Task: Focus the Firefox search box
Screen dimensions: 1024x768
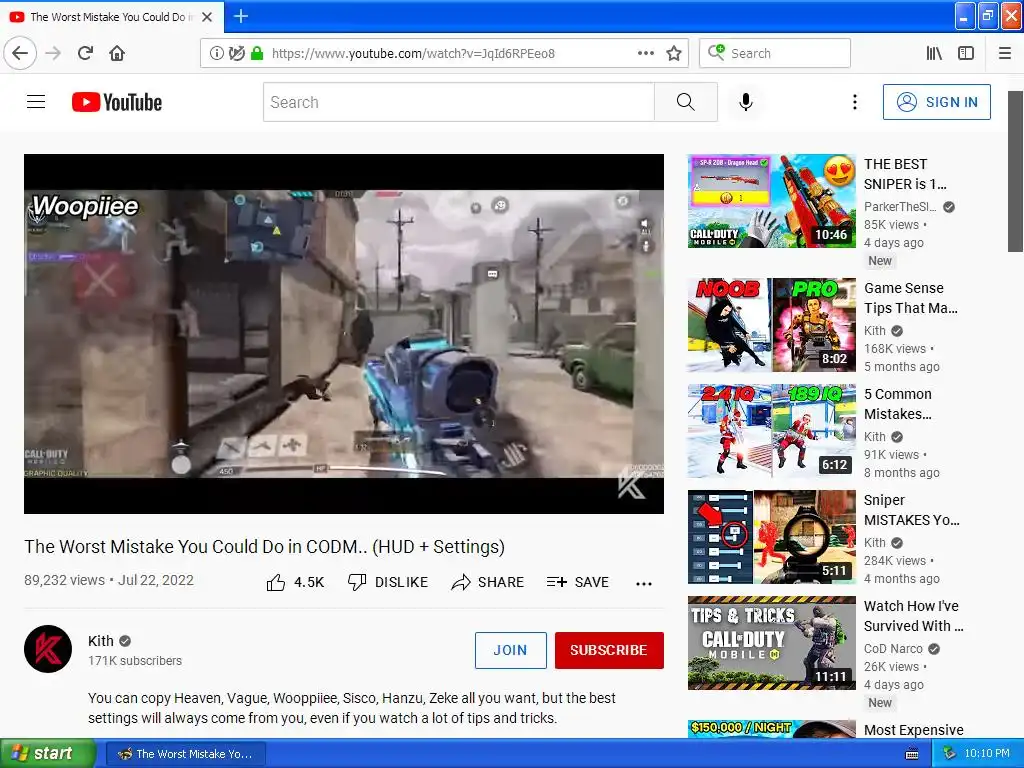Action: [x=775, y=53]
